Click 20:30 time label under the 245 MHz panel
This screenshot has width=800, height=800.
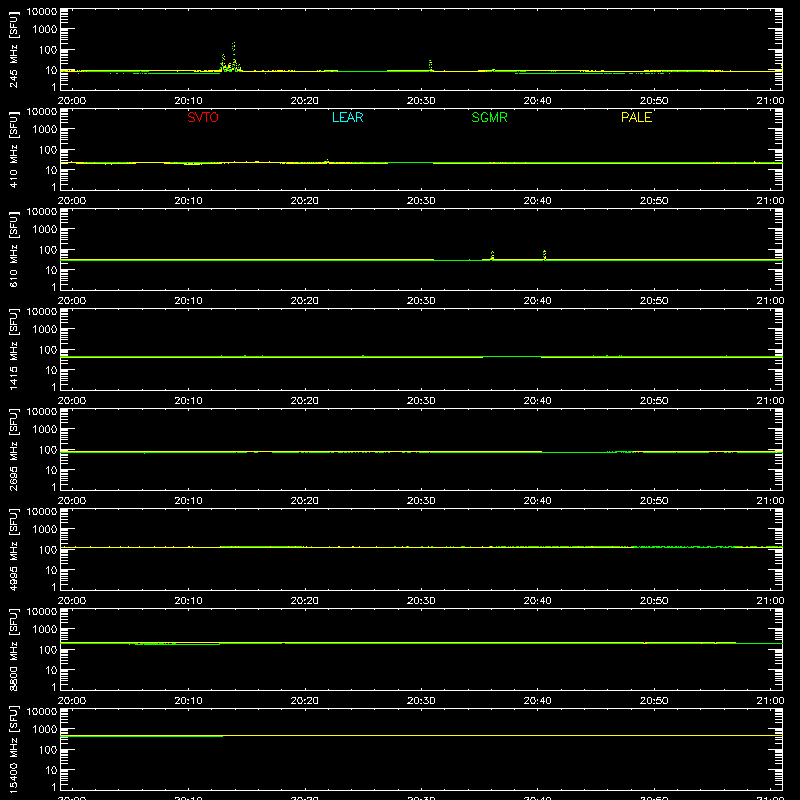pos(421,101)
